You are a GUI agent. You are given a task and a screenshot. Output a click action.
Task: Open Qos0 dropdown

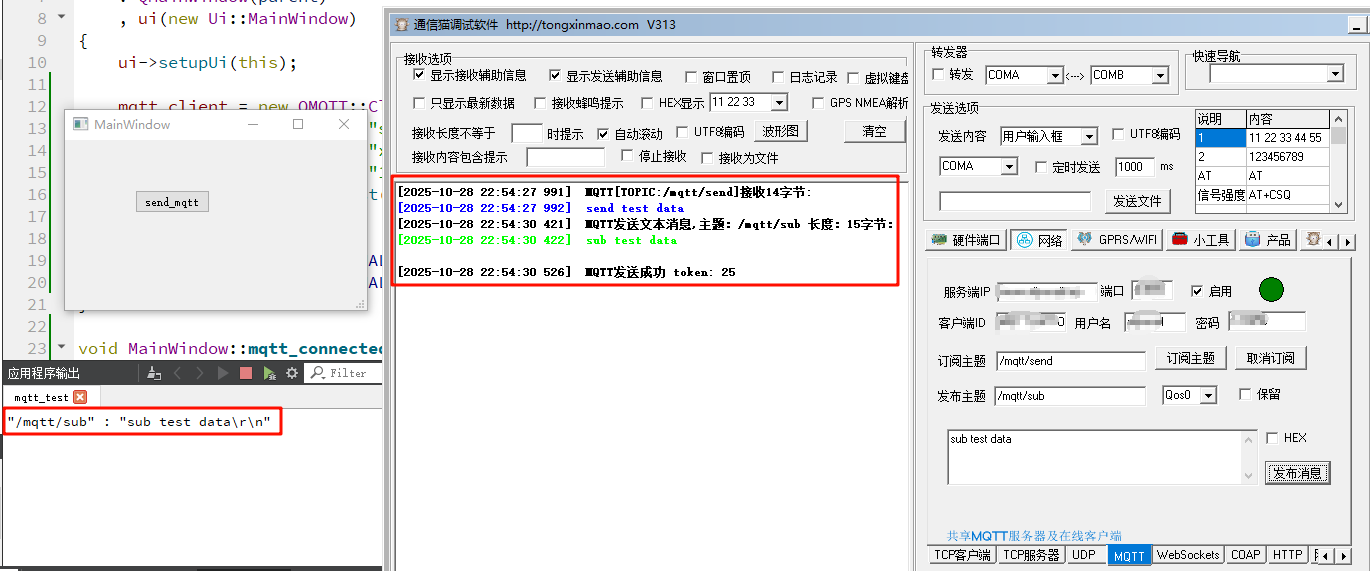1209,396
